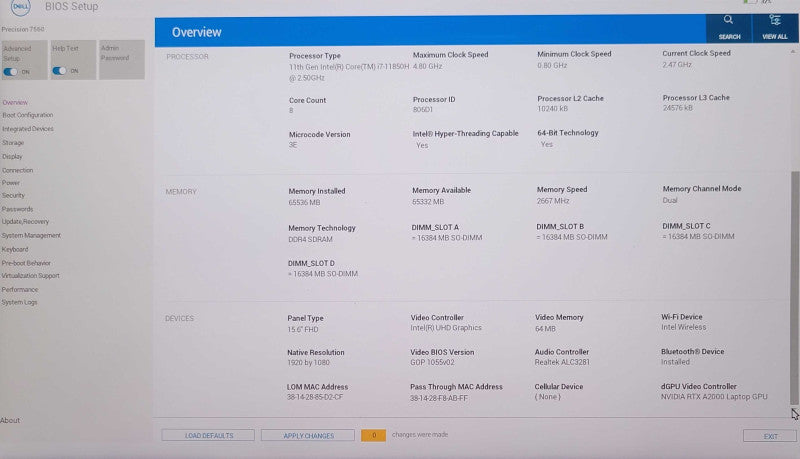The height and width of the screenshot is (459, 800).
Task: Click Native Resolution 1920 by 1080 value
Action: tap(308, 363)
